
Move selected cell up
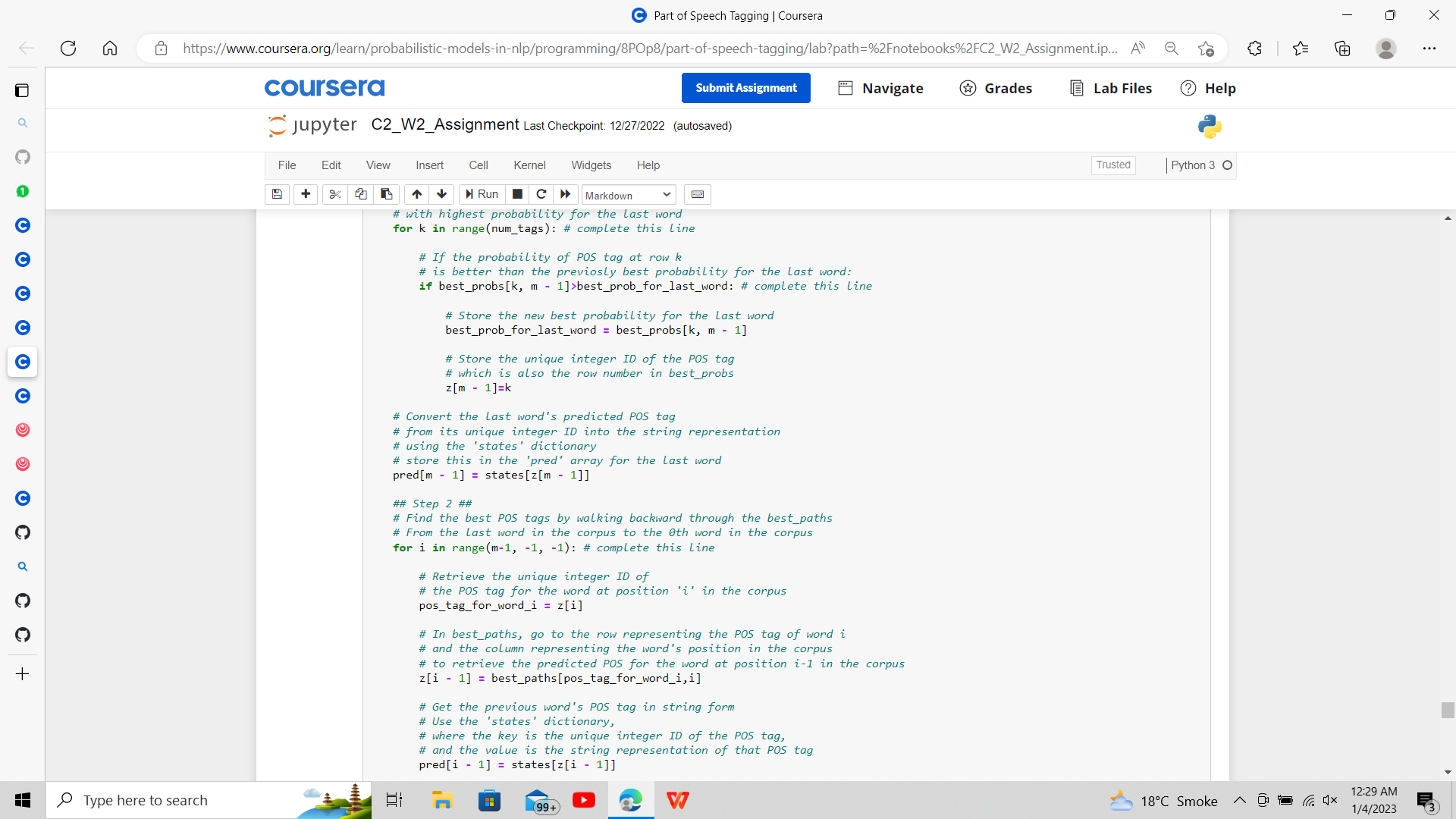tap(416, 194)
